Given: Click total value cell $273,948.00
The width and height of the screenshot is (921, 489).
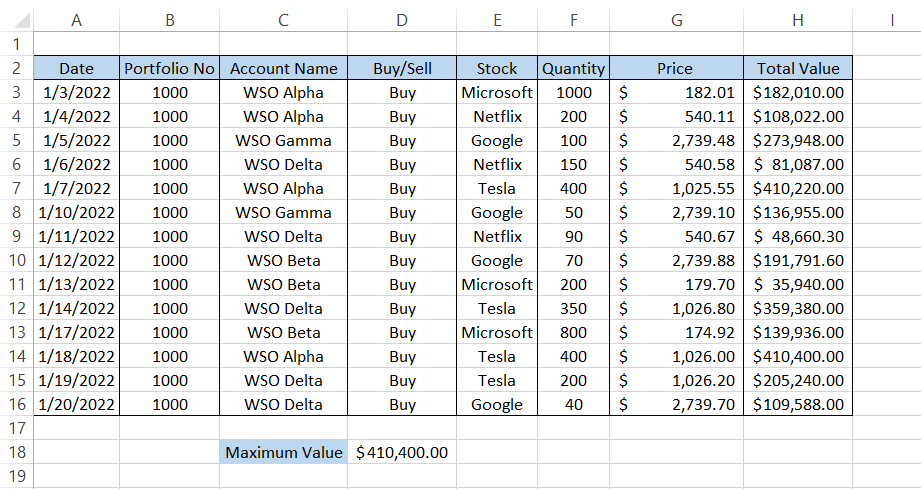Looking at the screenshot, I should [x=798, y=141].
